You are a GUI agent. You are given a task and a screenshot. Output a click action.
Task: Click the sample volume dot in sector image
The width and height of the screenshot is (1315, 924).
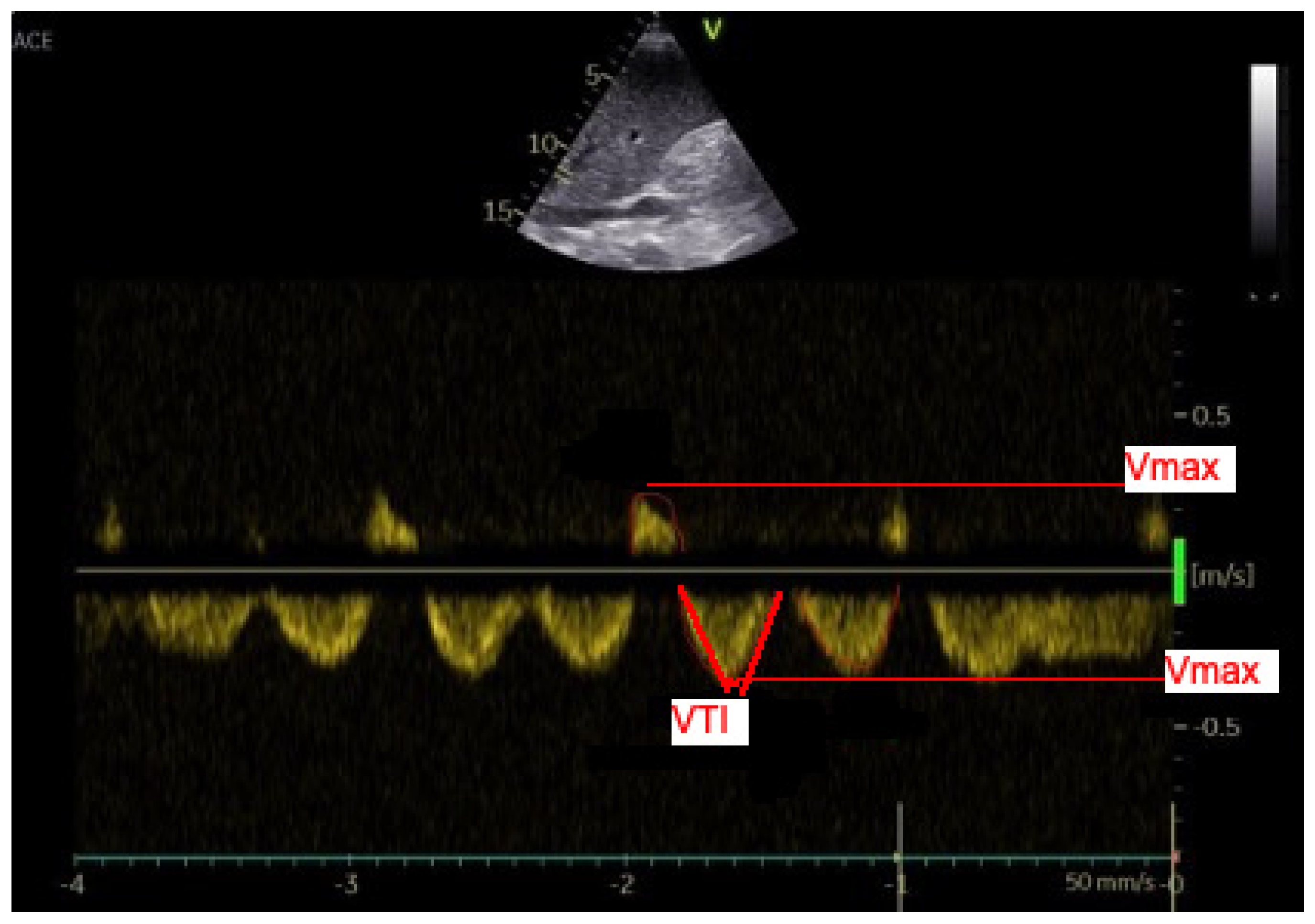(x=634, y=136)
